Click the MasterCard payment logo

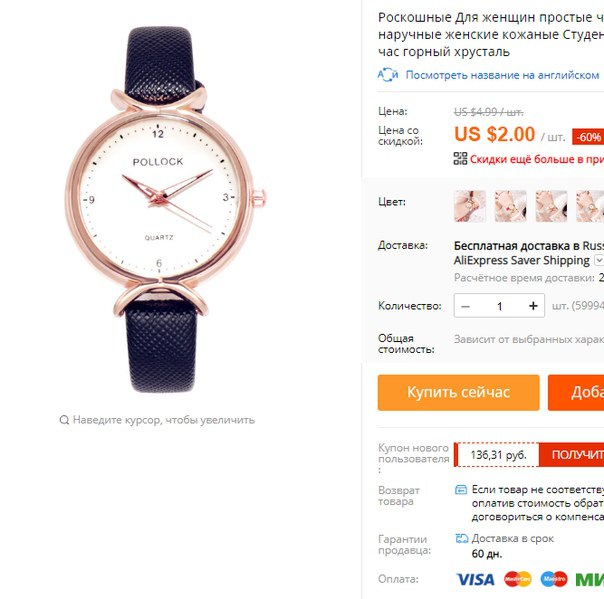click(518, 579)
